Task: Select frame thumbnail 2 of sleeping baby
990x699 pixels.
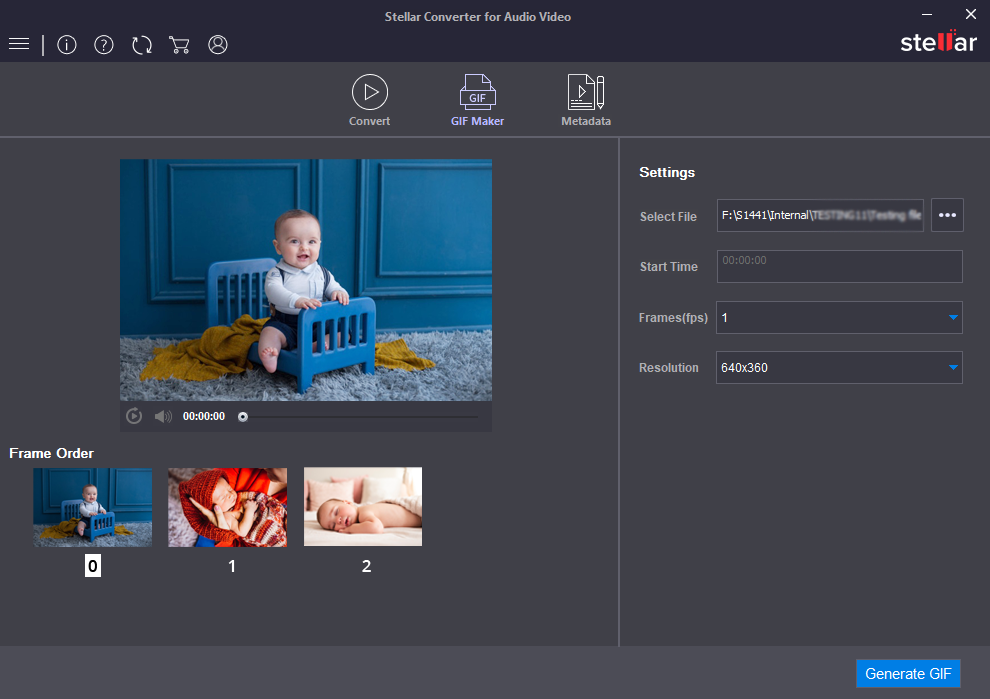Action: tap(363, 507)
